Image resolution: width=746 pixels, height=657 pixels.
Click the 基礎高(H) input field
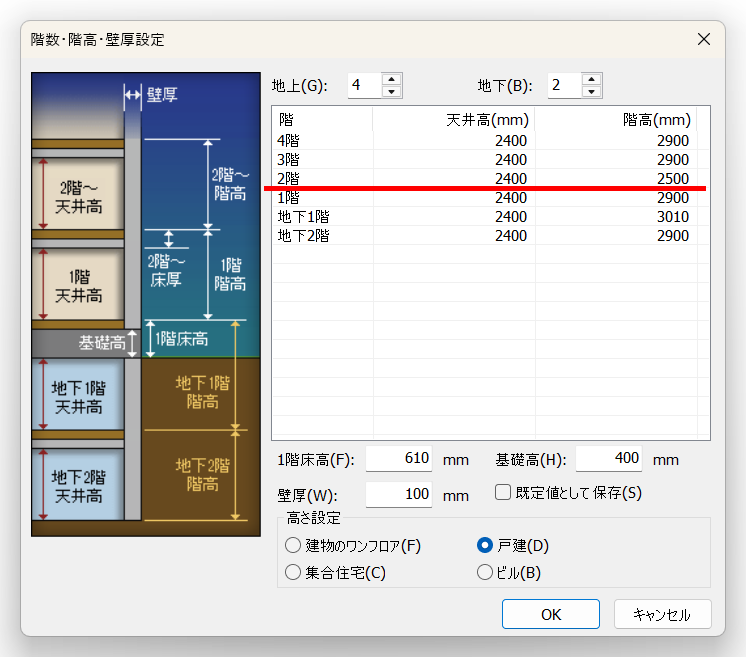[x=607, y=459]
